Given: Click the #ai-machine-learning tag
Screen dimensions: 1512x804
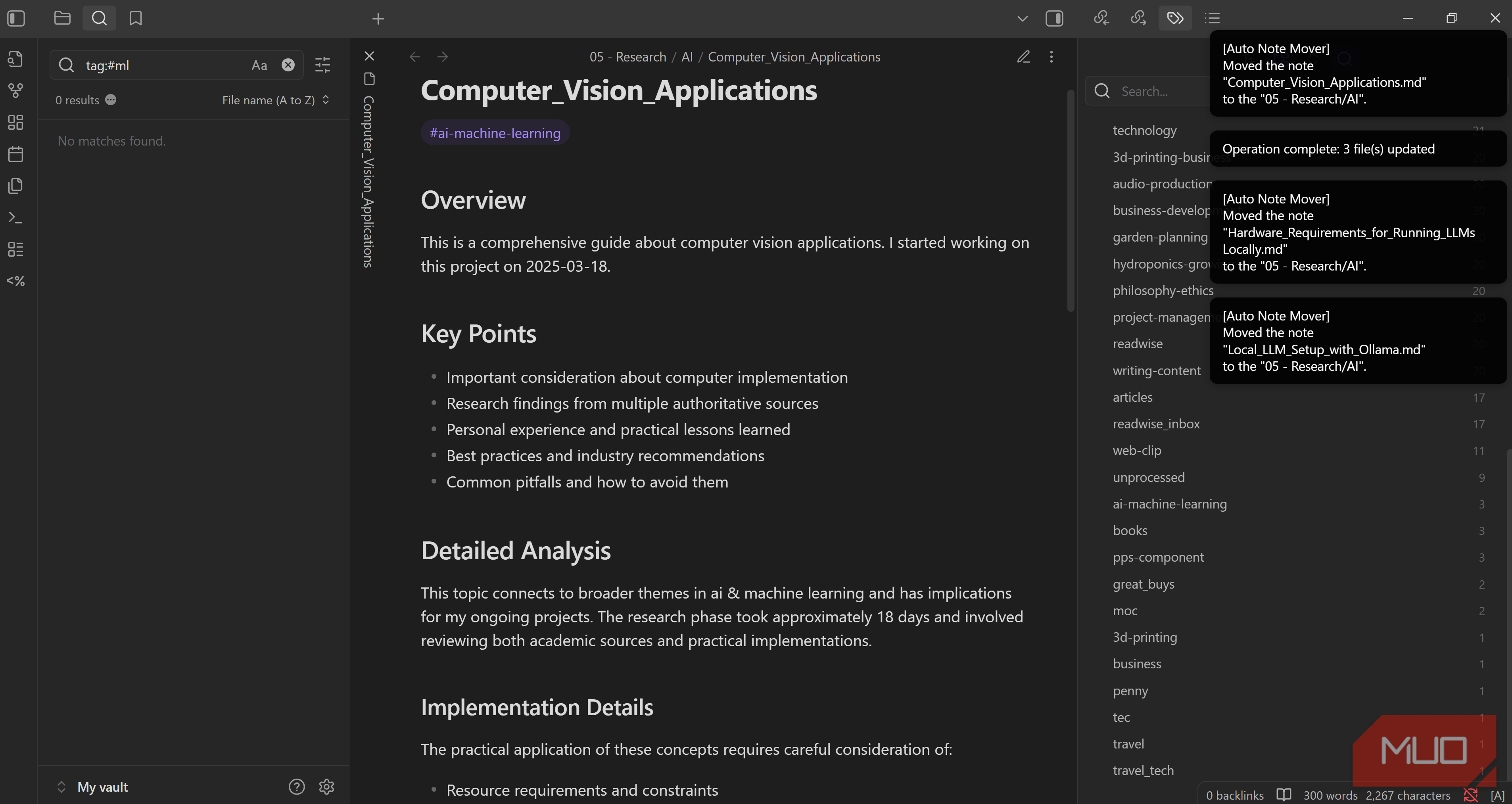Looking at the screenshot, I should pos(495,132).
